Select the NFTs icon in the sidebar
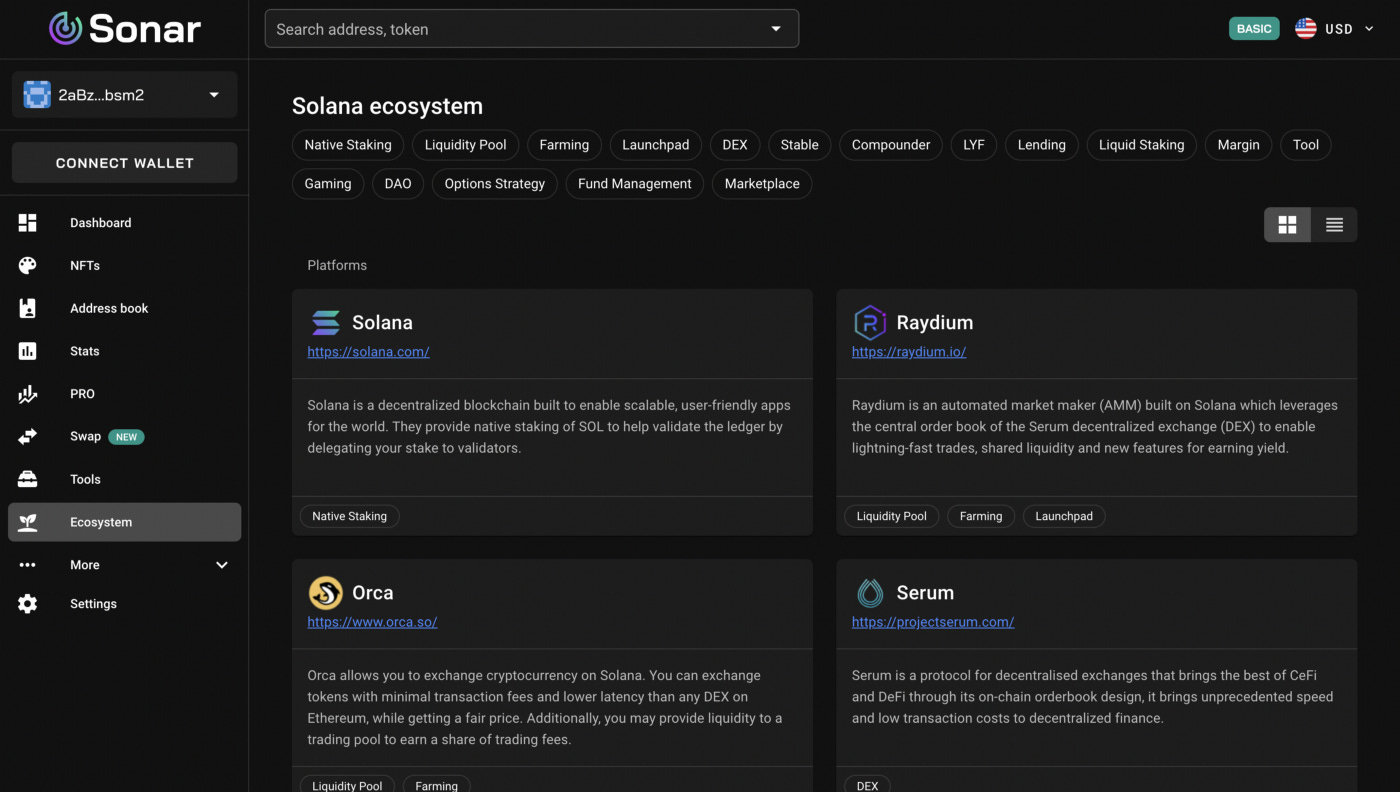The height and width of the screenshot is (792, 1400). point(27,265)
